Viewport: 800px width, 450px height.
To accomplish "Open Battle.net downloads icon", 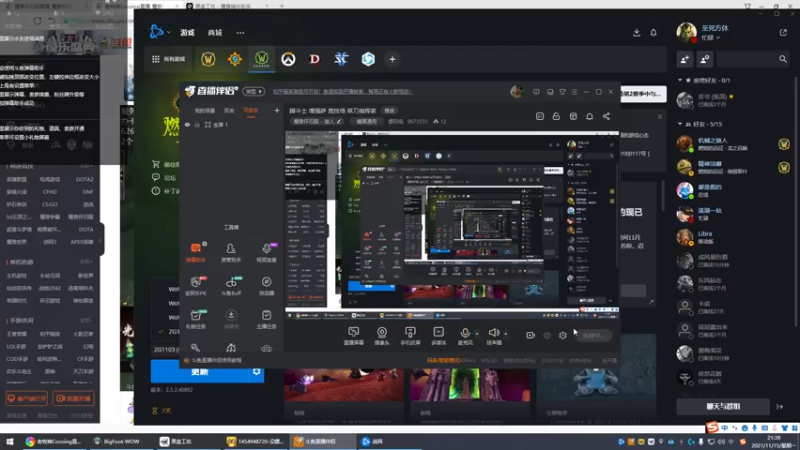I will [x=636, y=33].
